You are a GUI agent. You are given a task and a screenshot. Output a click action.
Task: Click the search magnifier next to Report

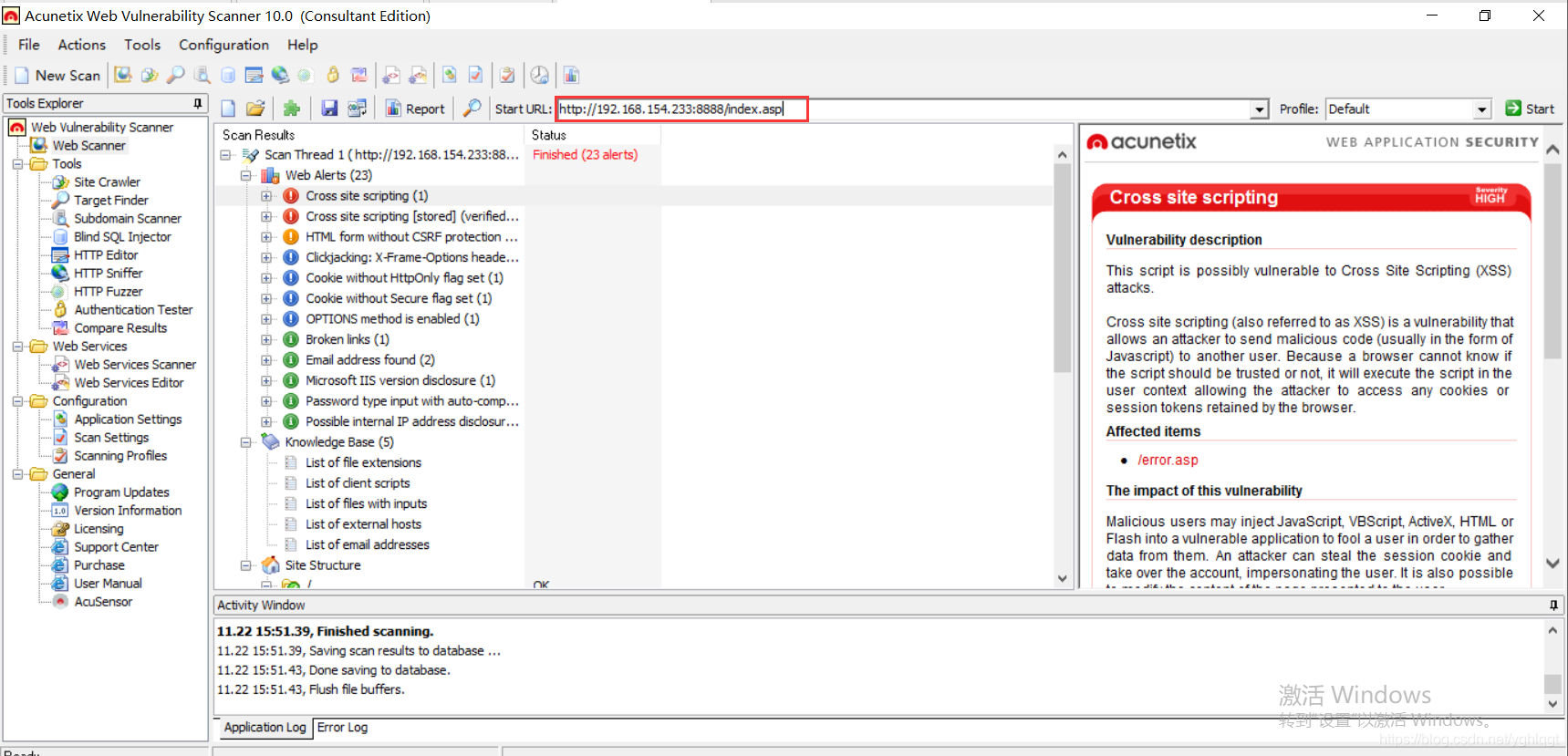tap(472, 109)
